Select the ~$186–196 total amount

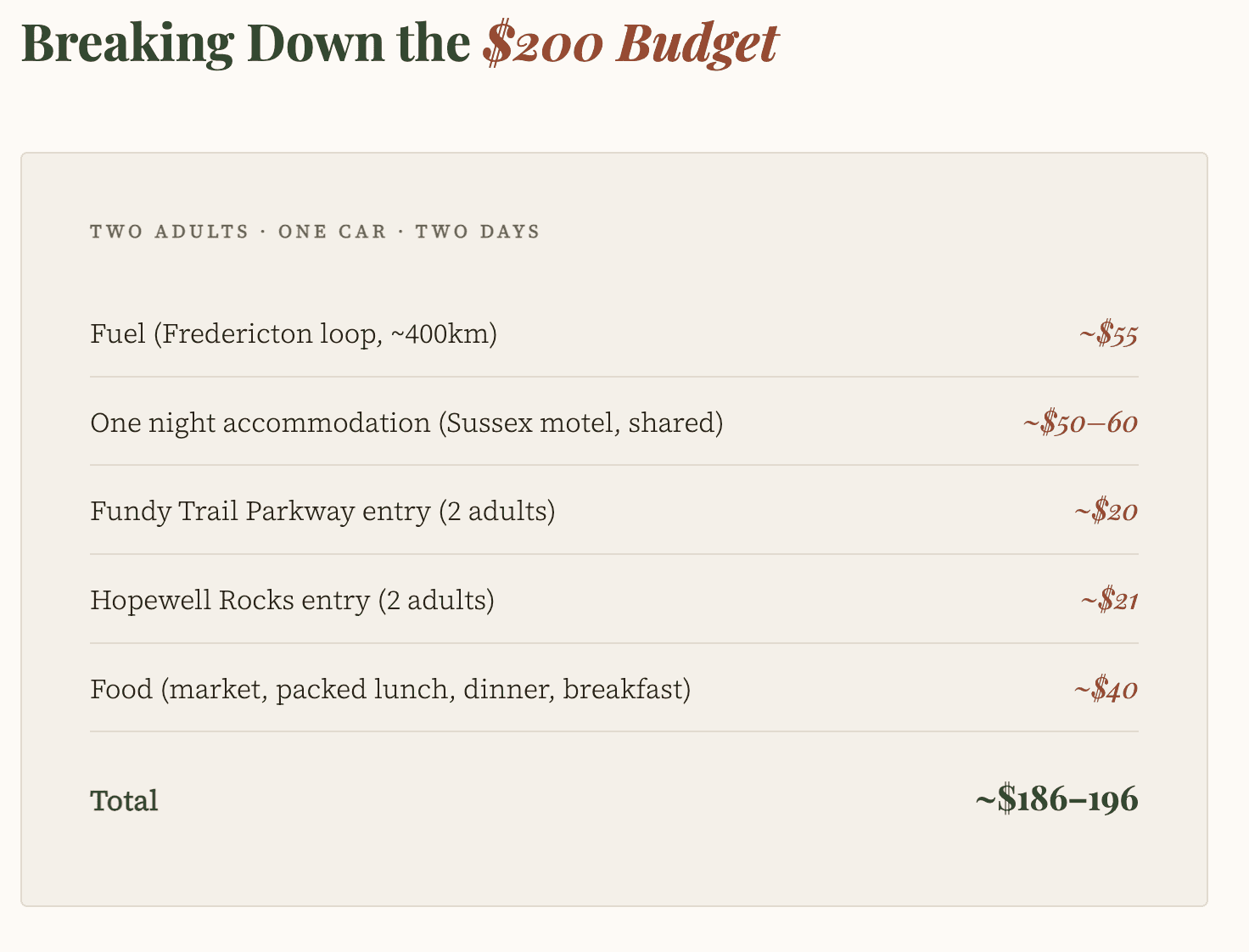(x=1056, y=799)
